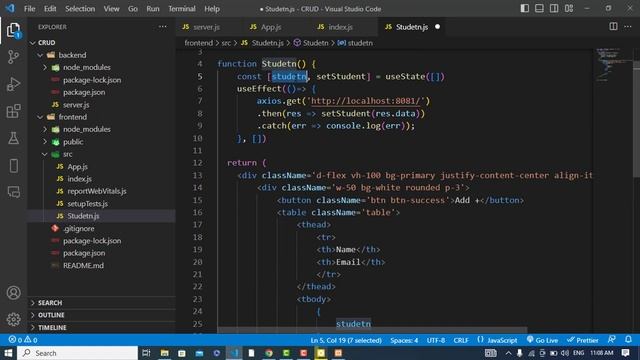Open the Testing flask view
The height and width of the screenshot is (360, 640).
13,138
